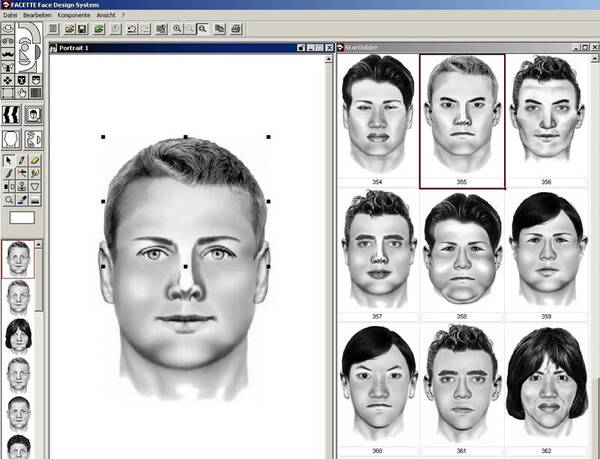Click the first zoom magnifier toolbar icon

point(177,30)
